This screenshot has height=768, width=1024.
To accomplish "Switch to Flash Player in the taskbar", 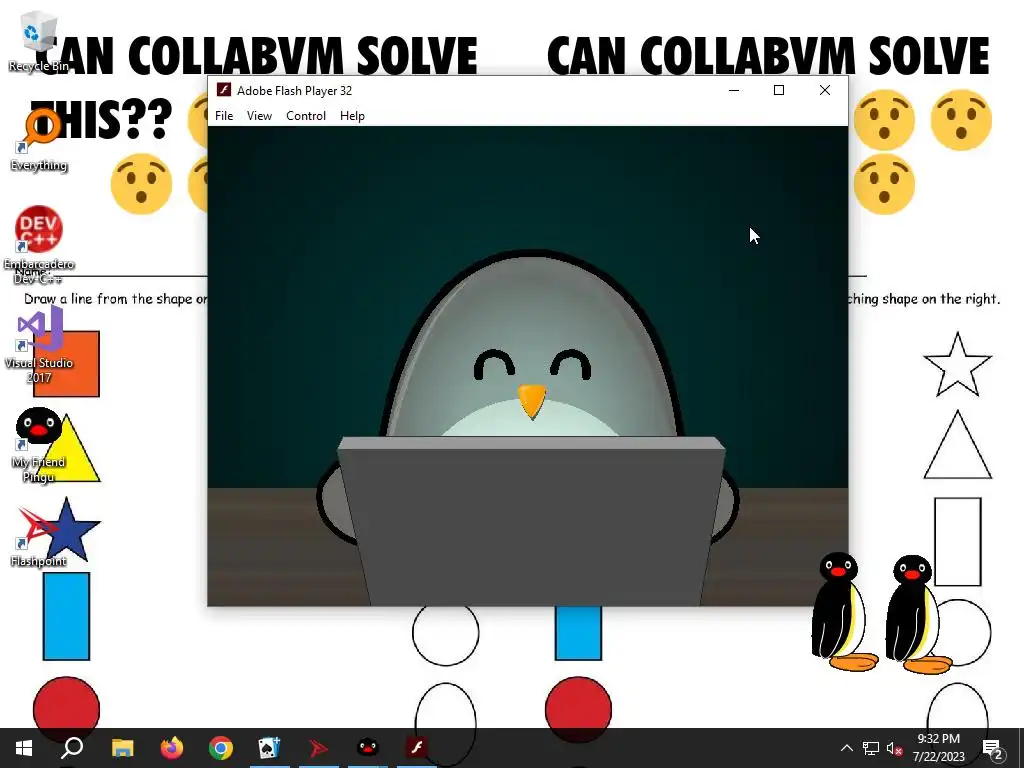I will click(x=417, y=748).
